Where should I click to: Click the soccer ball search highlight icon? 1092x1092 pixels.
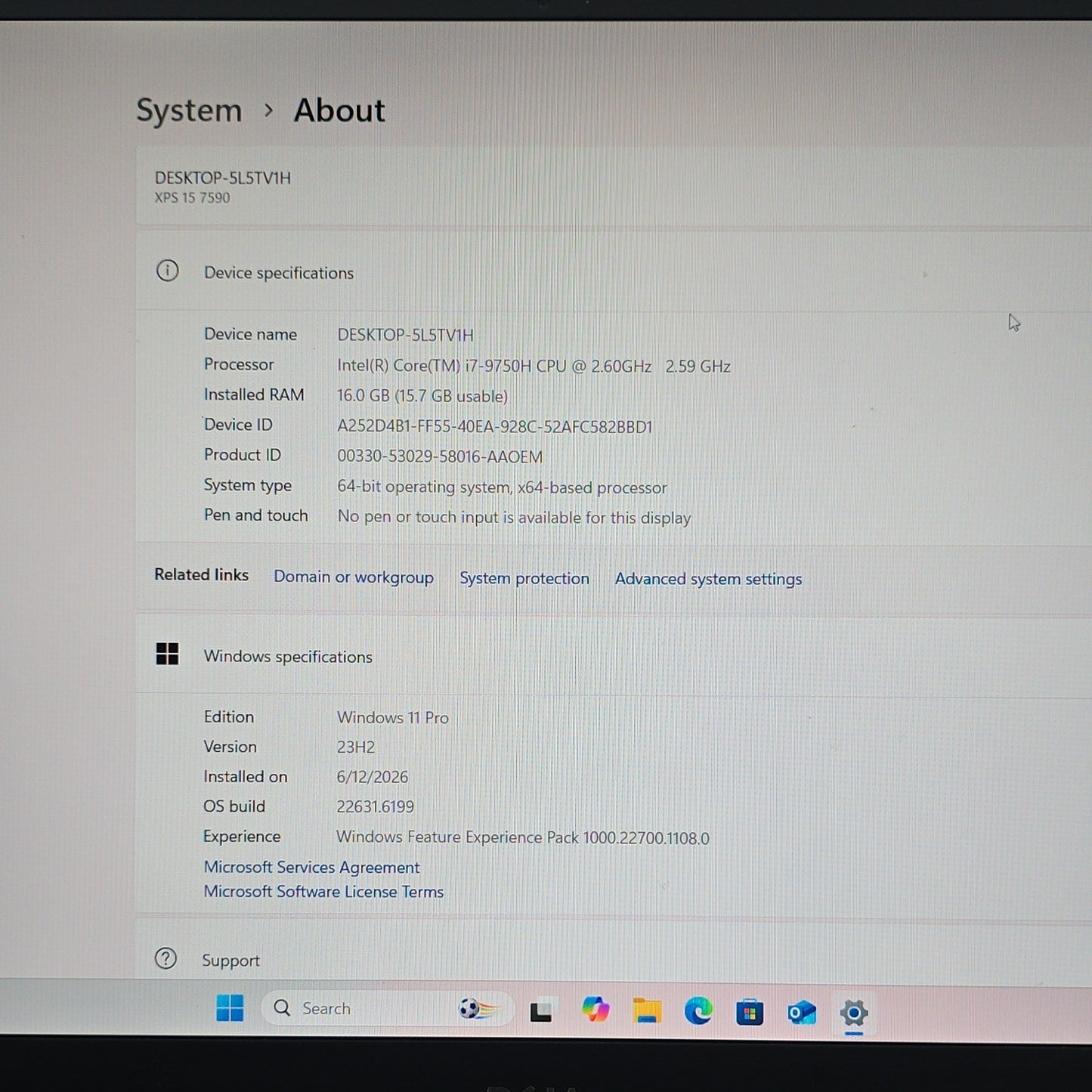coord(478,1009)
